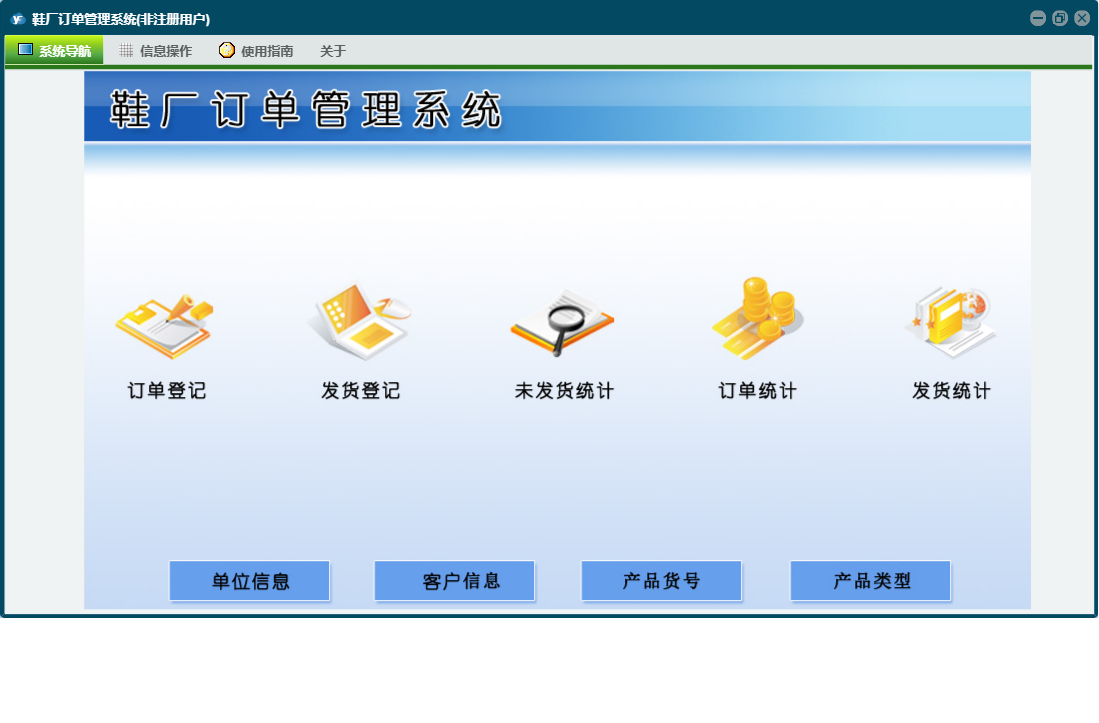
Task: Open the 使用指南 menu
Action: [257, 50]
